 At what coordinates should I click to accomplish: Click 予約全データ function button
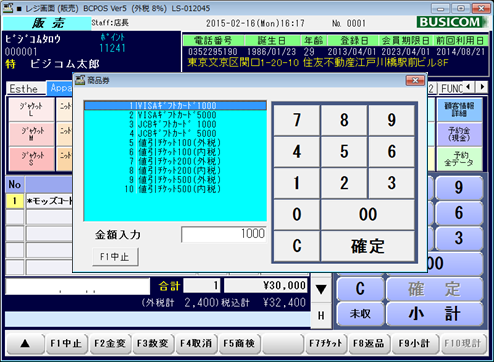tap(459, 159)
